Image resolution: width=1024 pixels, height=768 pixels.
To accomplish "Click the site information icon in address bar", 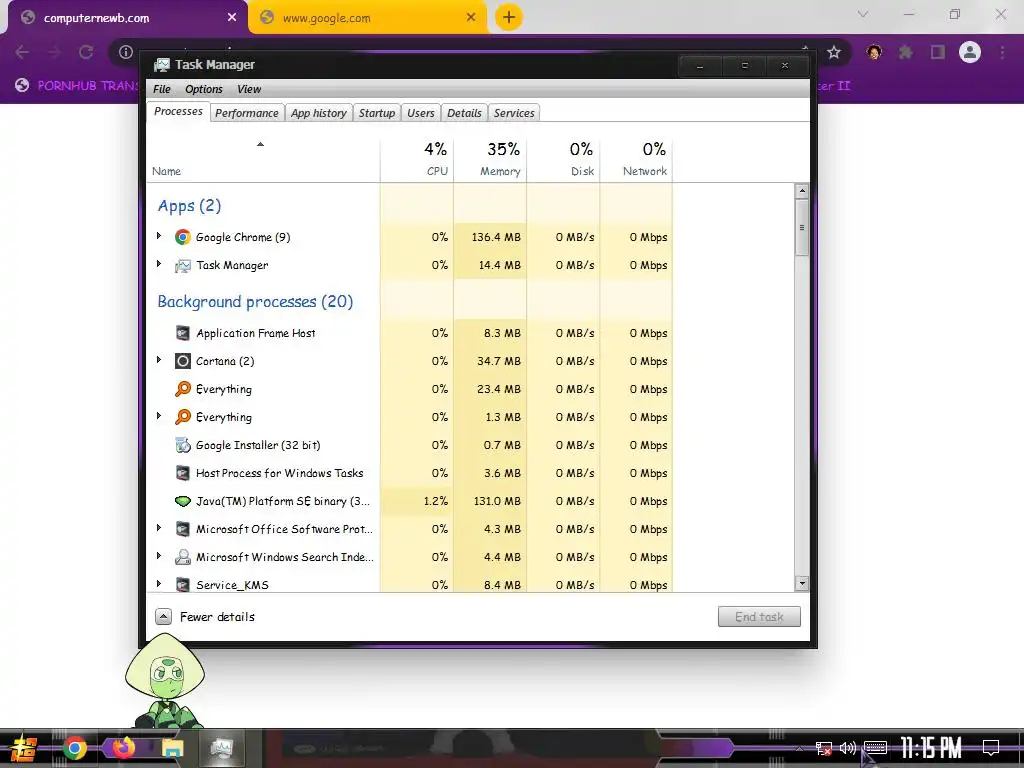I will tap(126, 52).
